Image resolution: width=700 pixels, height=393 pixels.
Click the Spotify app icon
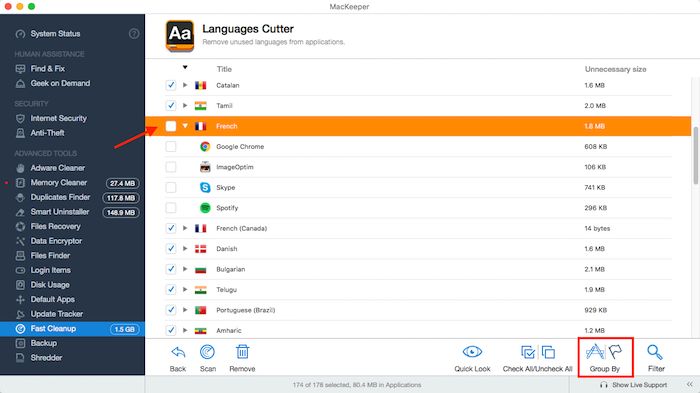point(205,208)
